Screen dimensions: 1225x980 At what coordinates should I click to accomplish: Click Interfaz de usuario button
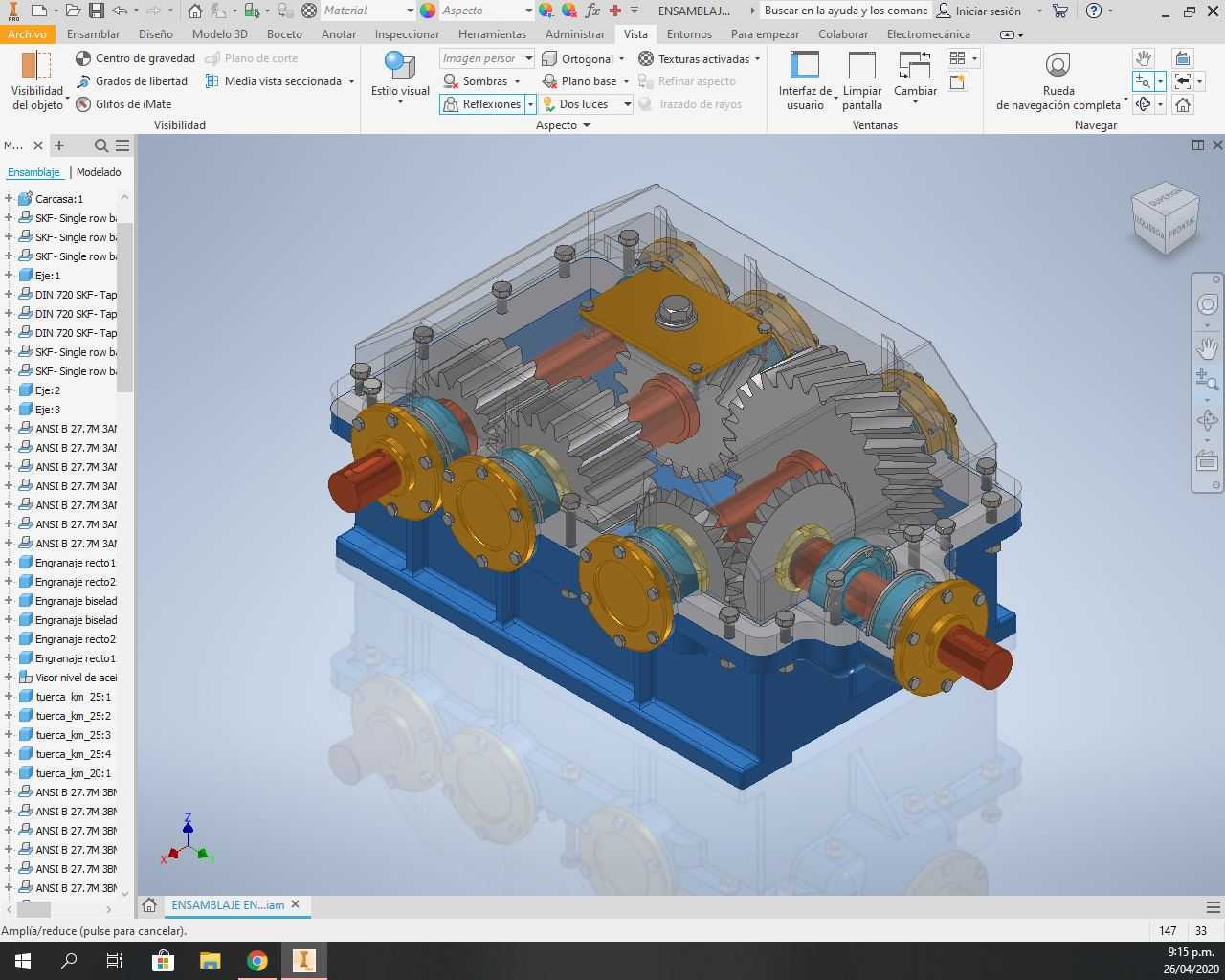click(x=805, y=80)
